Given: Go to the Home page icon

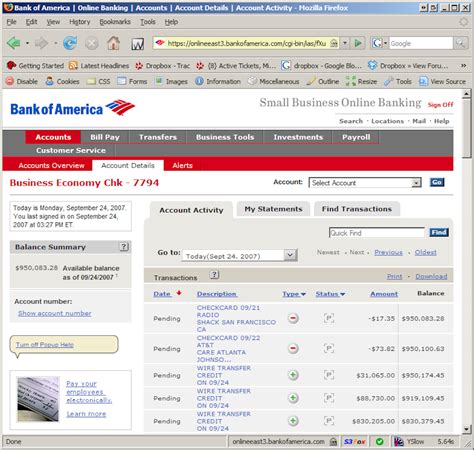Looking at the screenshot, I should 113,43.
